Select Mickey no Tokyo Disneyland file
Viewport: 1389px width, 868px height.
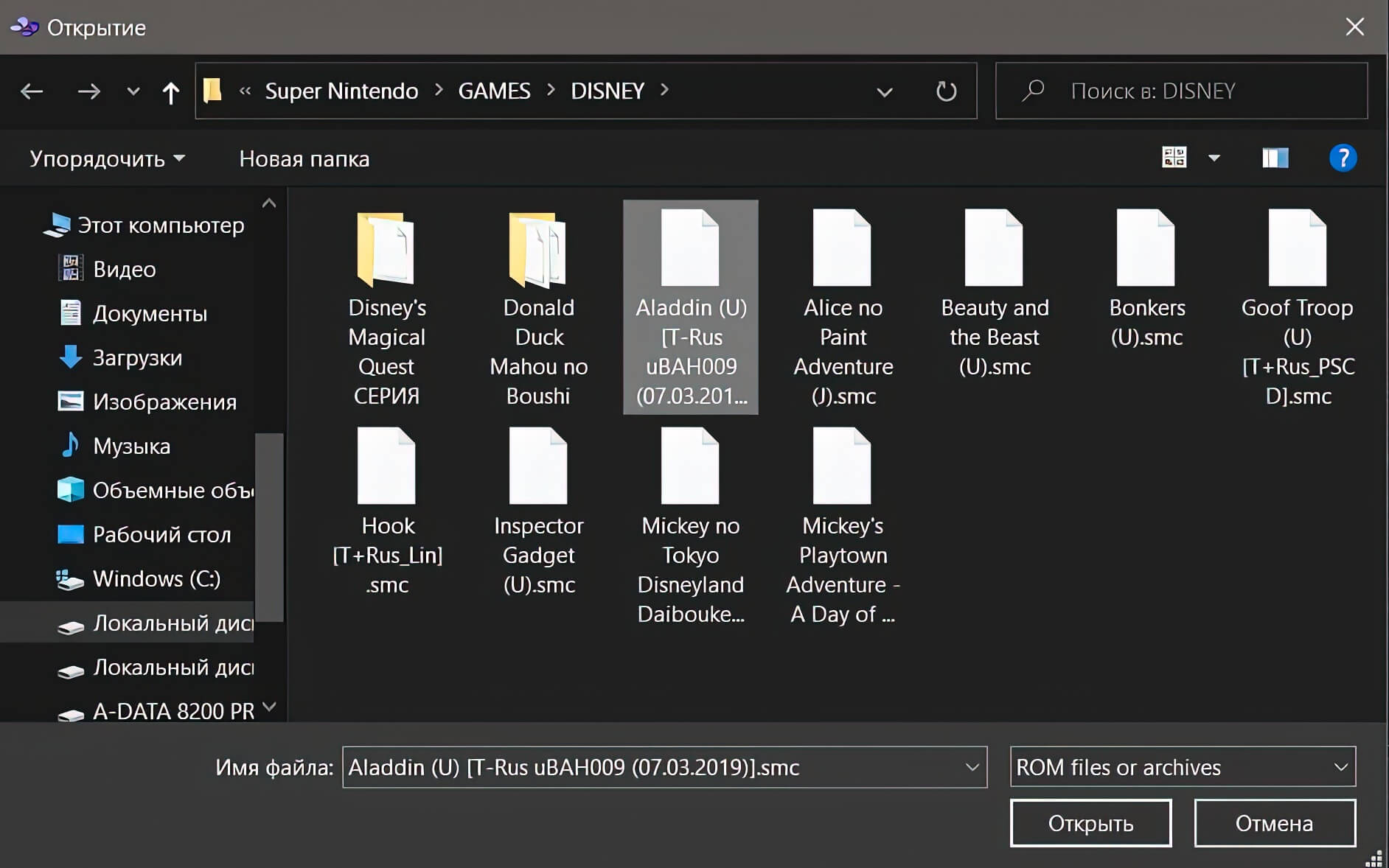pos(691,525)
